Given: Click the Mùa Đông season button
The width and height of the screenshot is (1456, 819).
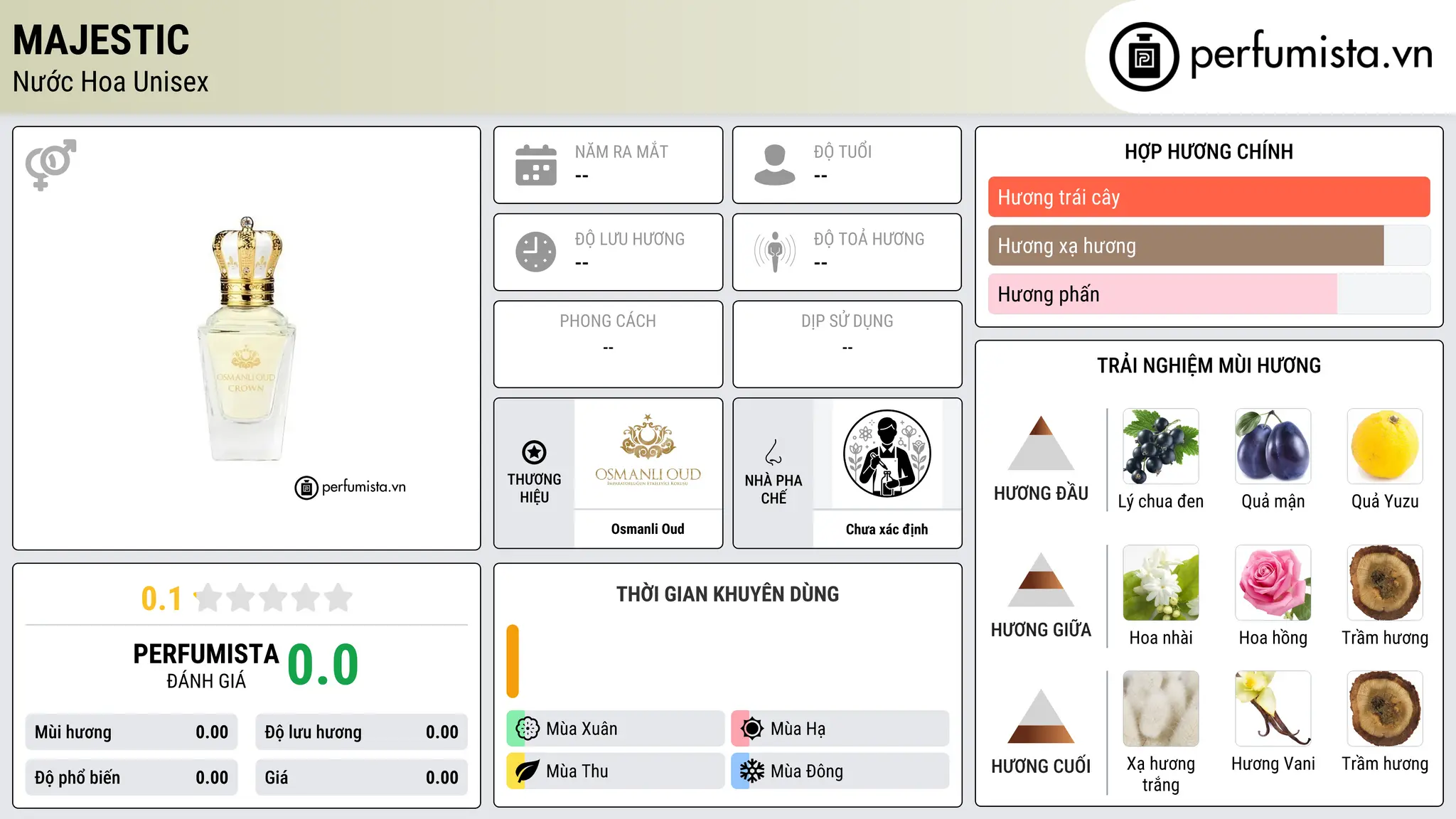Looking at the screenshot, I should (840, 771).
